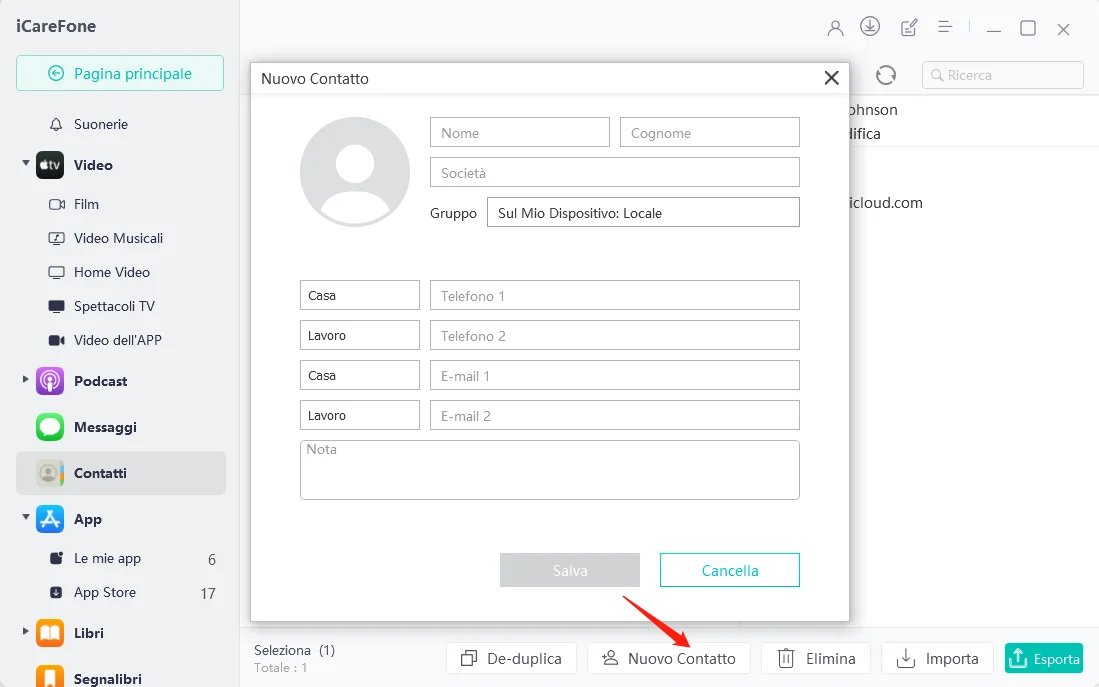Open the Gruppo dropdown selector
The width and height of the screenshot is (1099, 687).
[642, 213]
